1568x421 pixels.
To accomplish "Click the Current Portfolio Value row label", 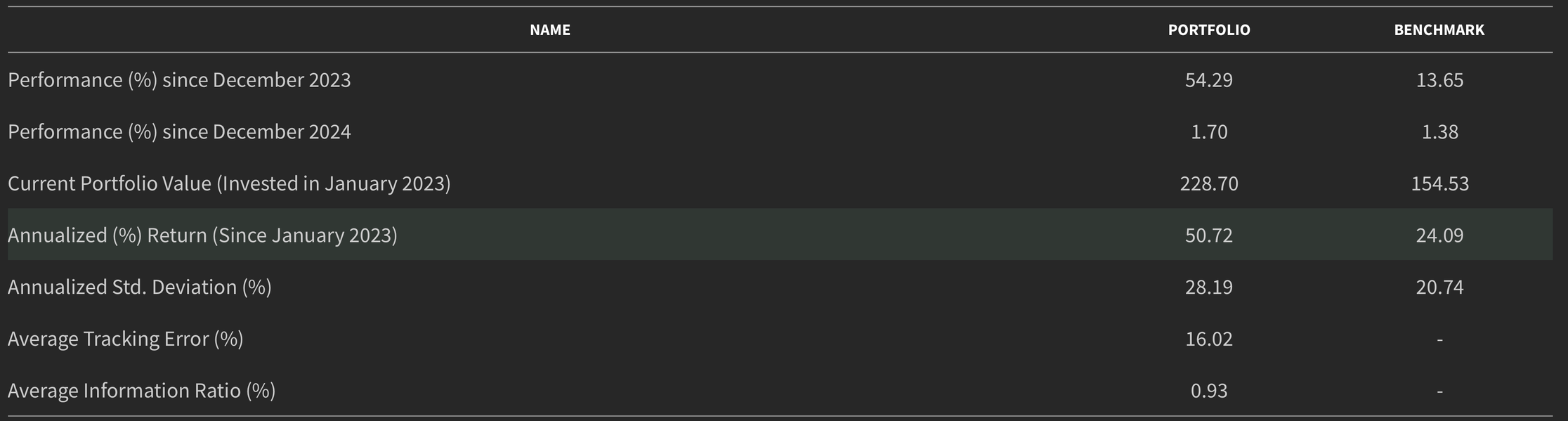I will 229,183.
